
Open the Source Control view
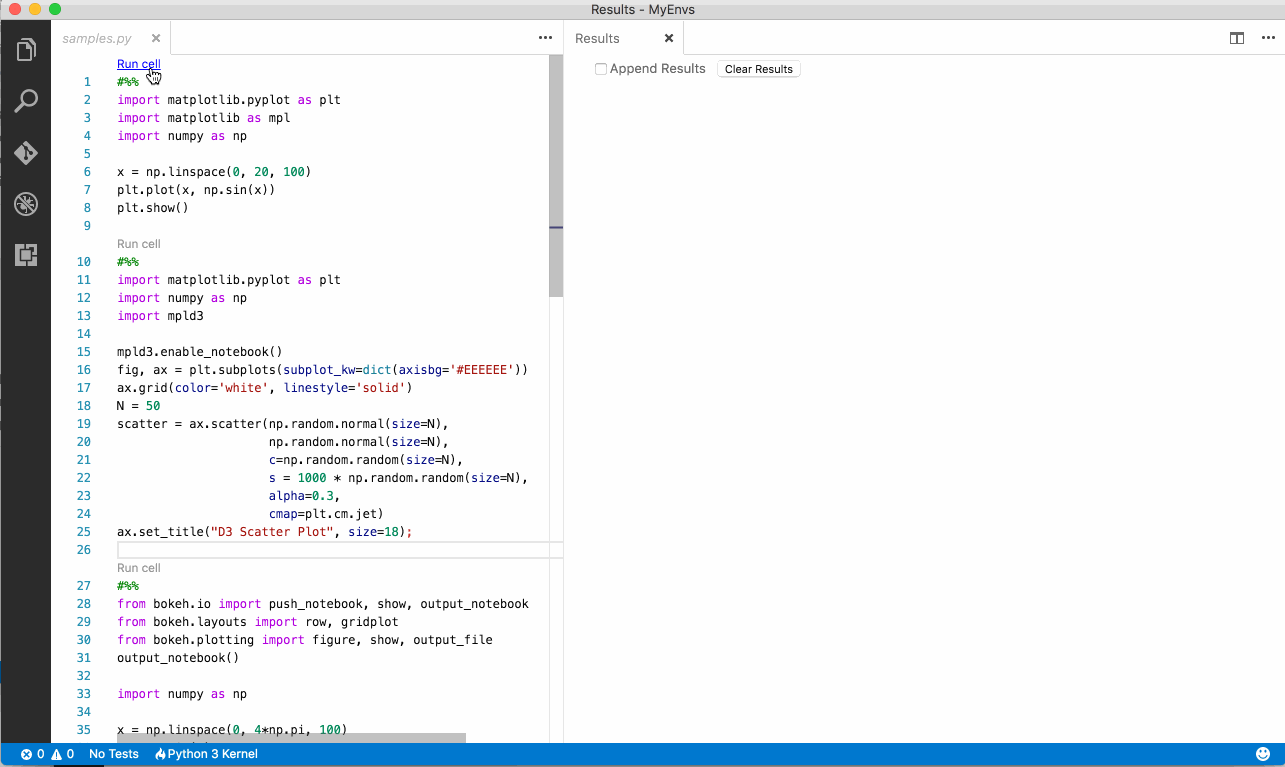[25, 153]
